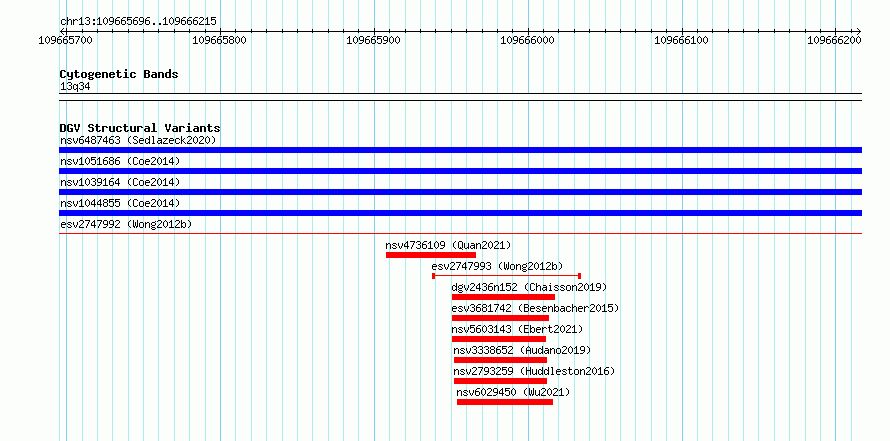This screenshot has width=890, height=441.
Task: Click the red bar under nsv6029450
Action: [505, 402]
